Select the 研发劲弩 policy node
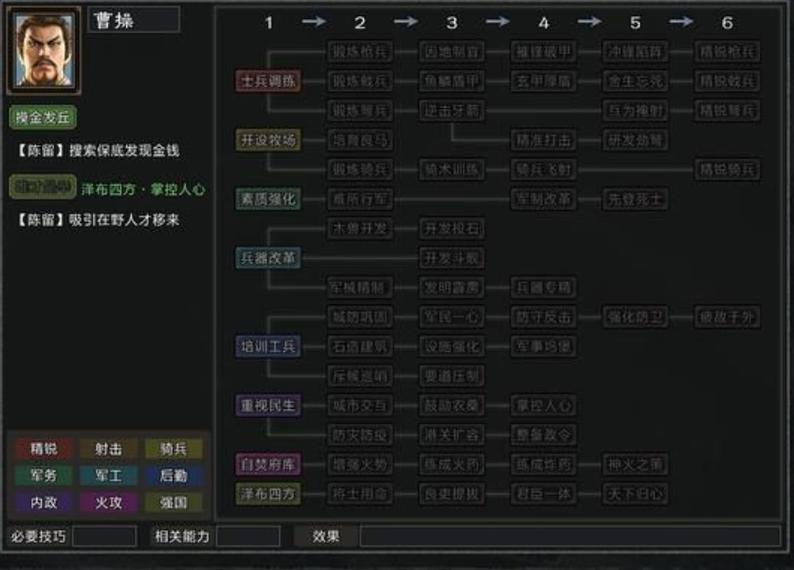This screenshot has width=794, height=570. click(x=635, y=140)
